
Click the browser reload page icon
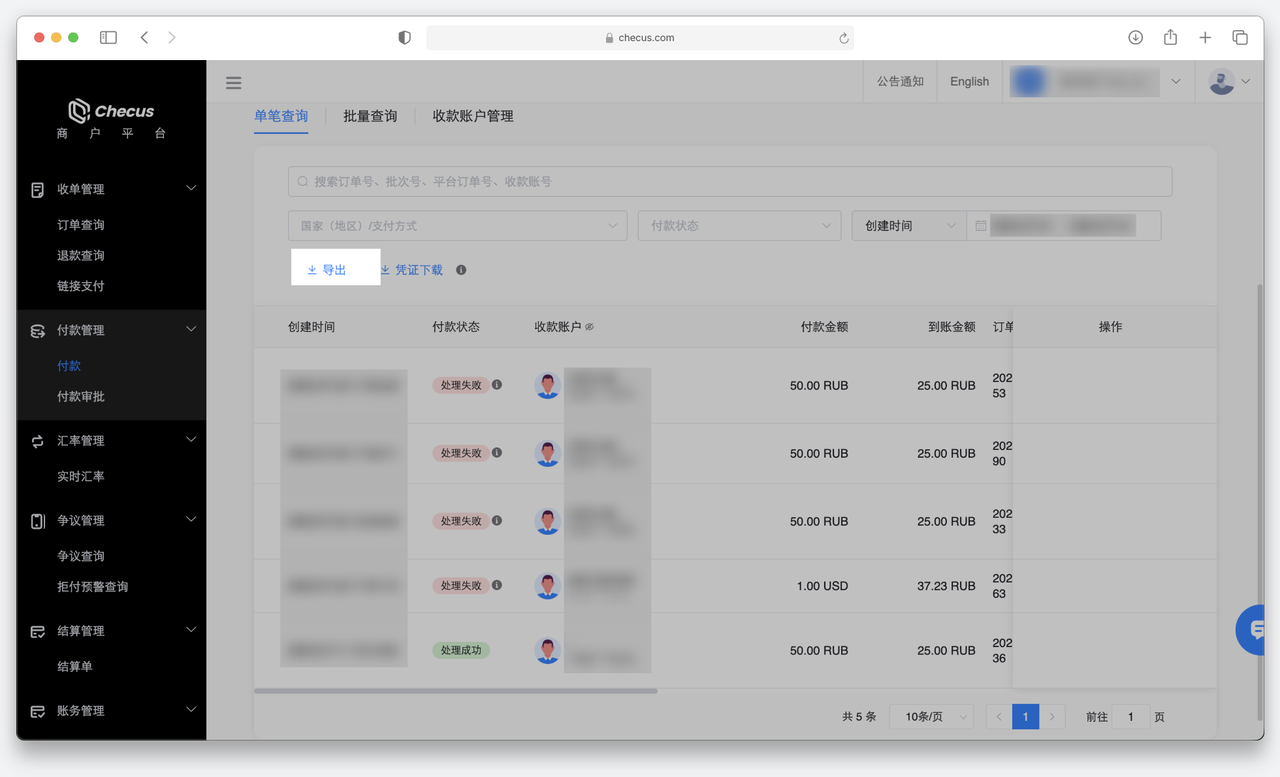pos(843,38)
